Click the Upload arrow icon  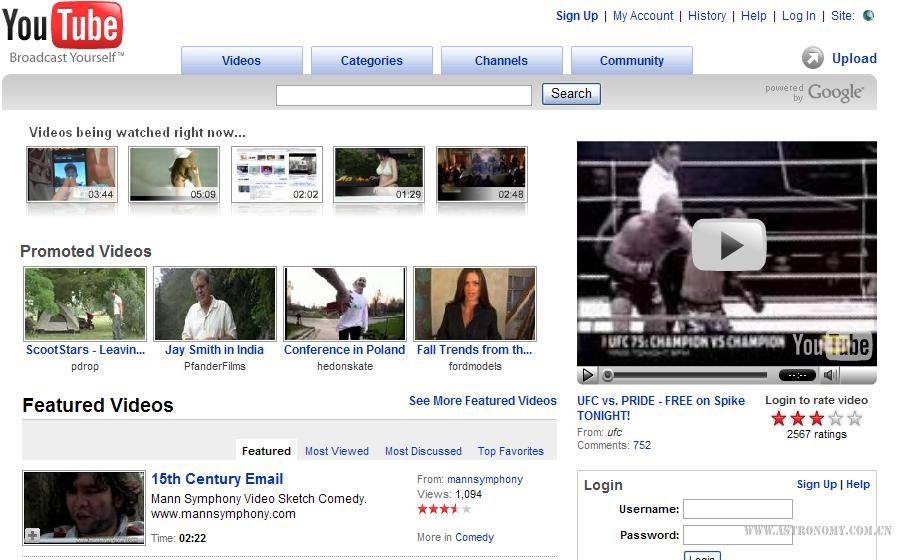(812, 58)
